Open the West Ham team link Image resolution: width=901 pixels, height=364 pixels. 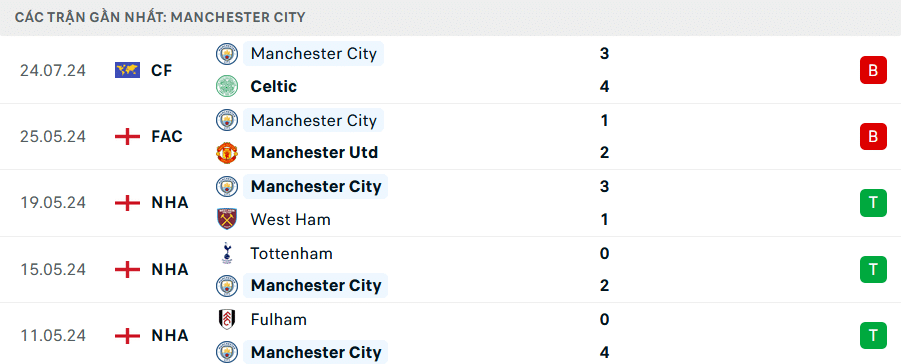[x=290, y=219]
